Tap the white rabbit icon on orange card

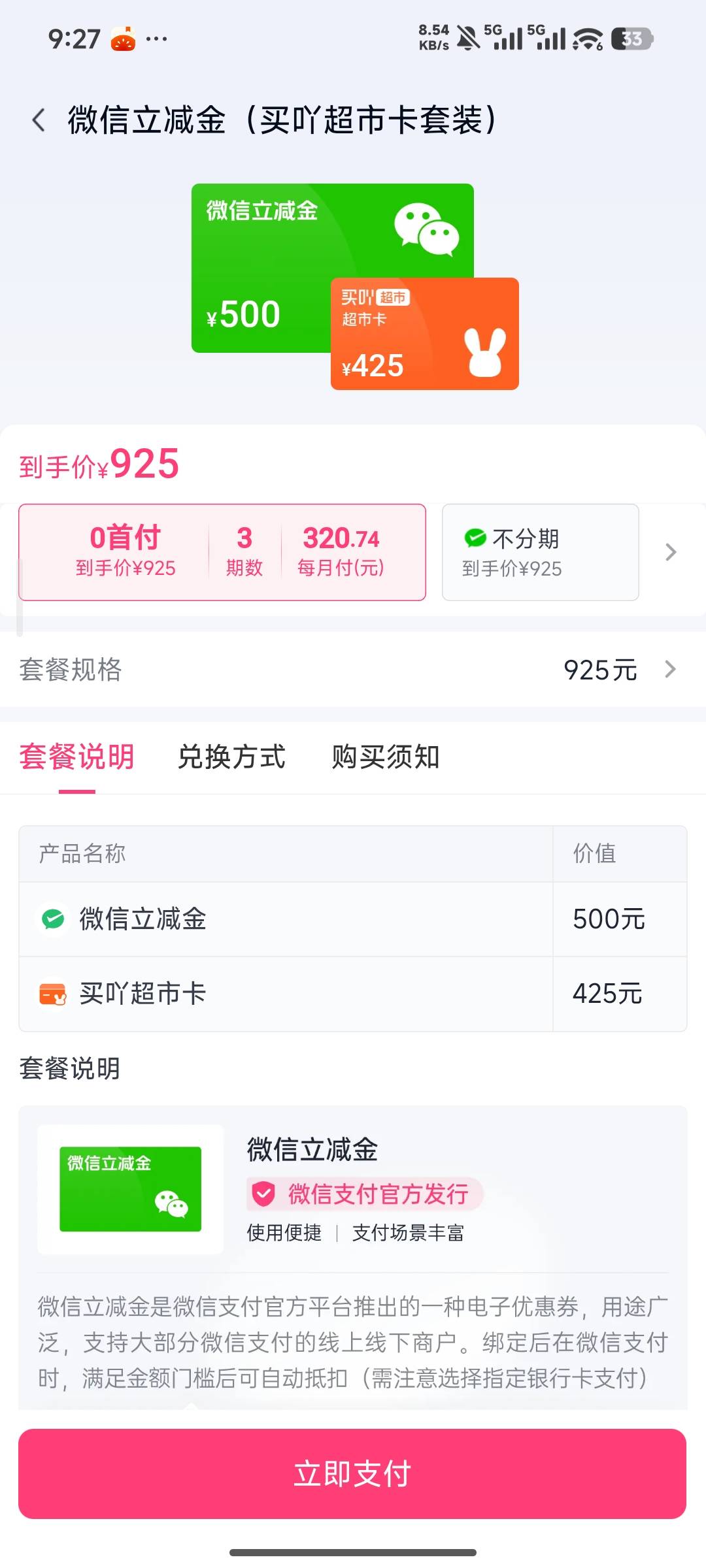485,353
